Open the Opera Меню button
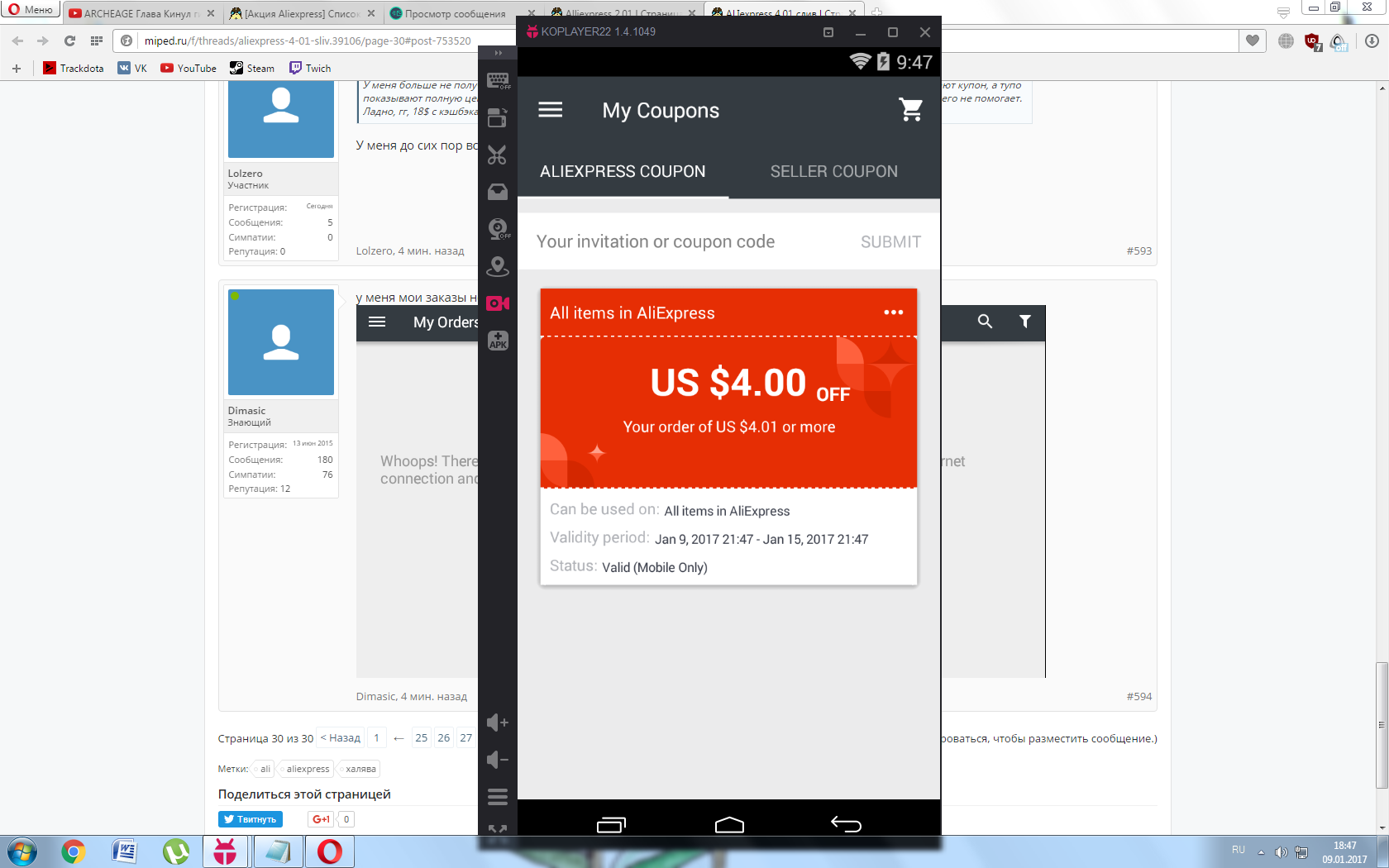1389x868 pixels. [x=31, y=10]
